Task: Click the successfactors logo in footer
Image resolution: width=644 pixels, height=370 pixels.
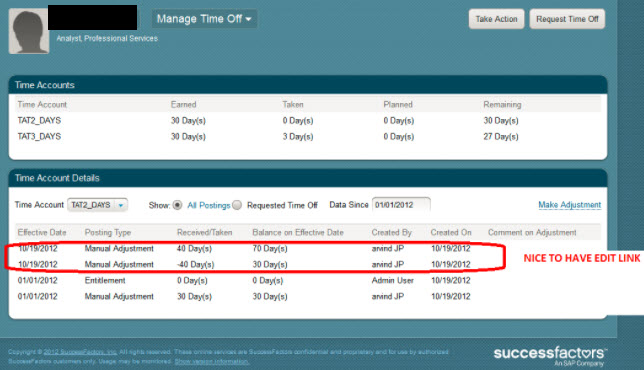Action: pos(550,356)
